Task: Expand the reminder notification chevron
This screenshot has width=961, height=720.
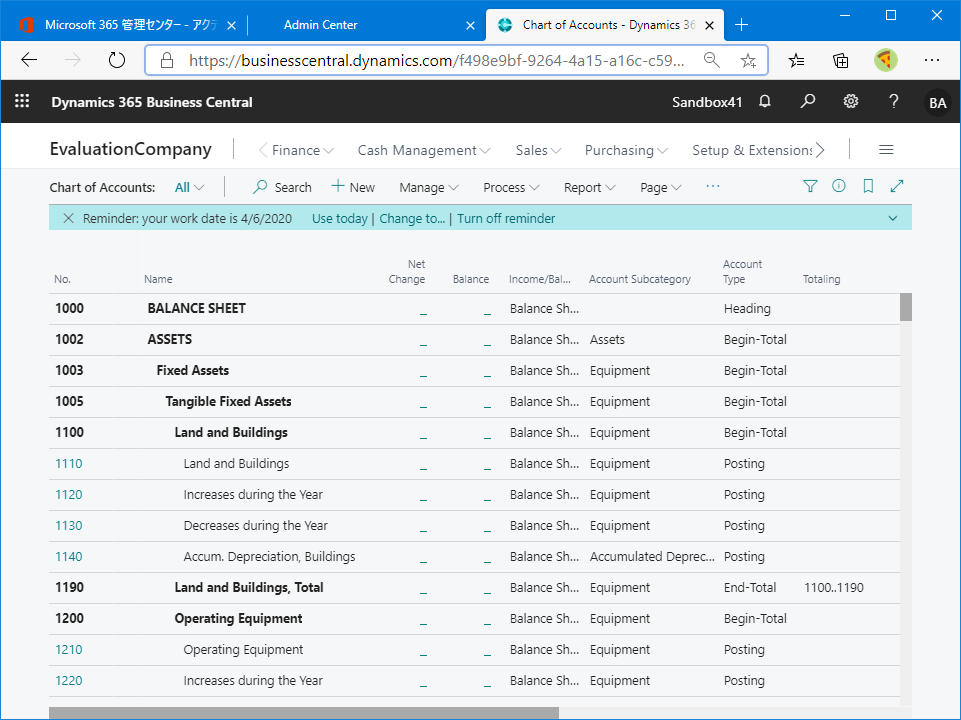Action: point(892,218)
